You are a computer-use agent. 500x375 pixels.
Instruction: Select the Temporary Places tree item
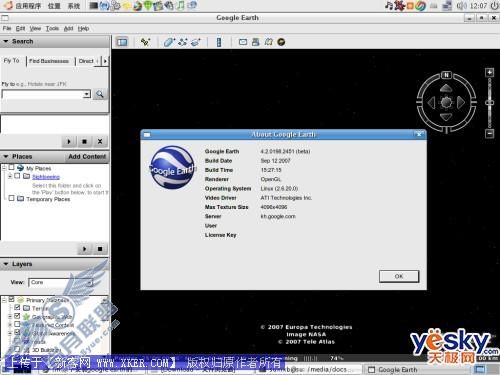click(48, 199)
